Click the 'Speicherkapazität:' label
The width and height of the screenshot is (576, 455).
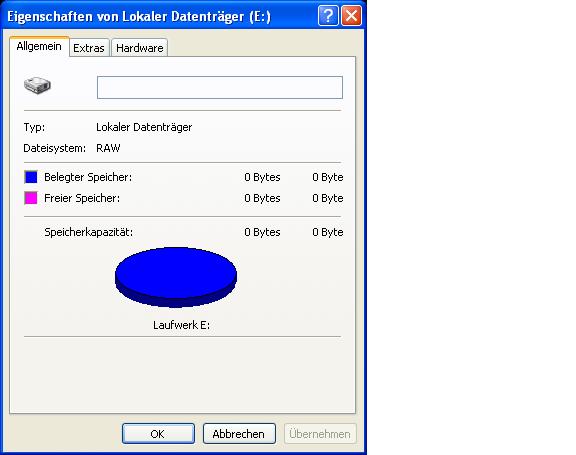pyautogui.click(x=89, y=232)
